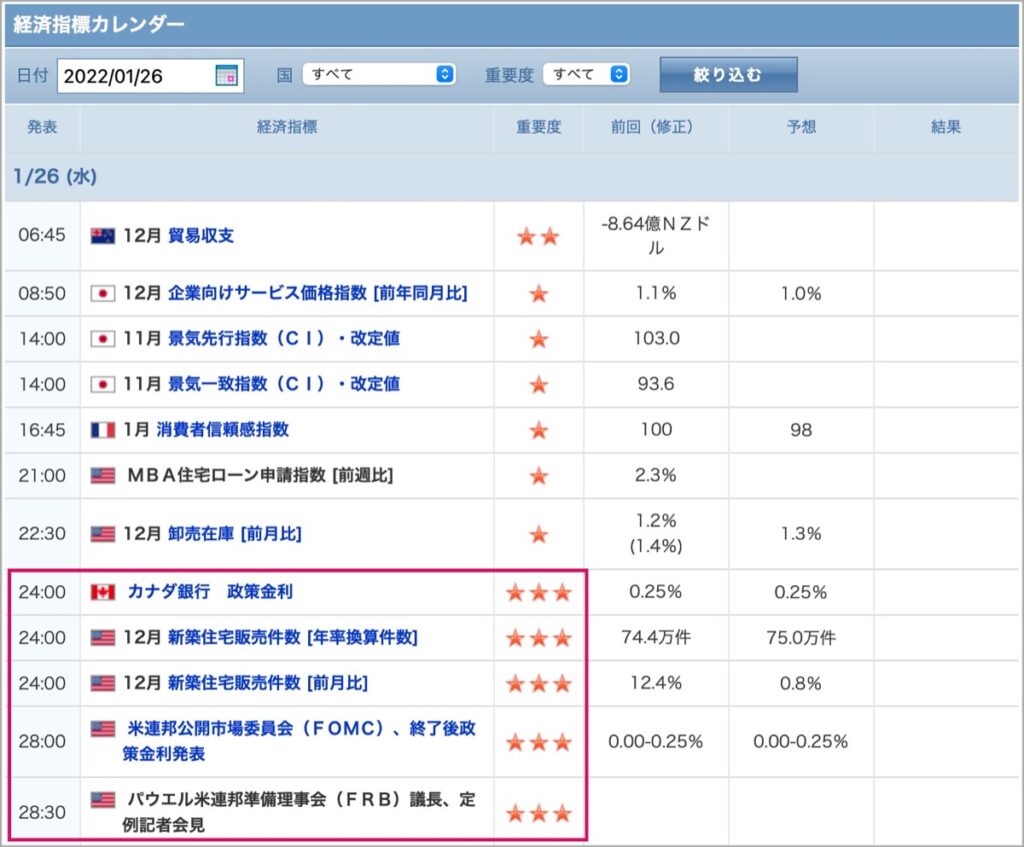The image size is (1024, 847).
Task: Click the two-star rating for 貿易収支
Action: pos(539,236)
